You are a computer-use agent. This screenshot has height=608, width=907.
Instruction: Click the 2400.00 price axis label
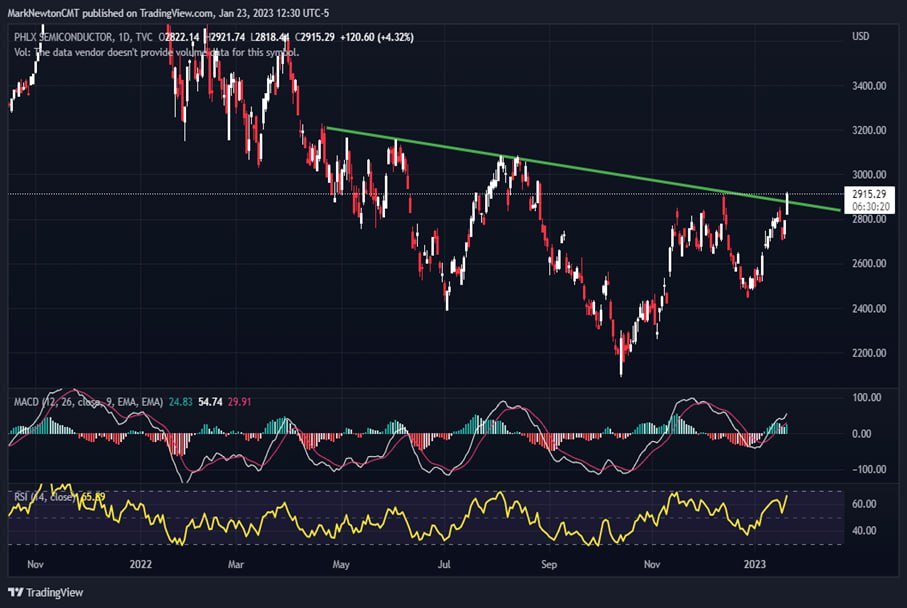(x=869, y=308)
